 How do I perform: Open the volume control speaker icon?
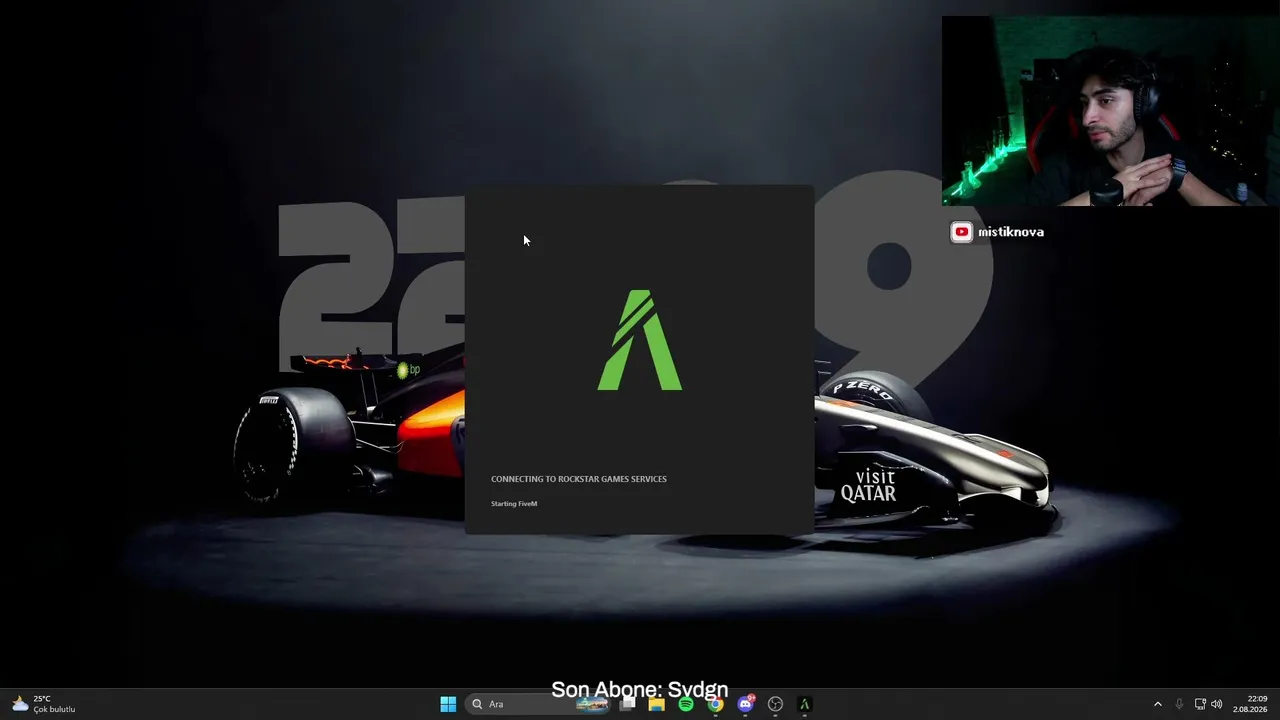(1217, 704)
